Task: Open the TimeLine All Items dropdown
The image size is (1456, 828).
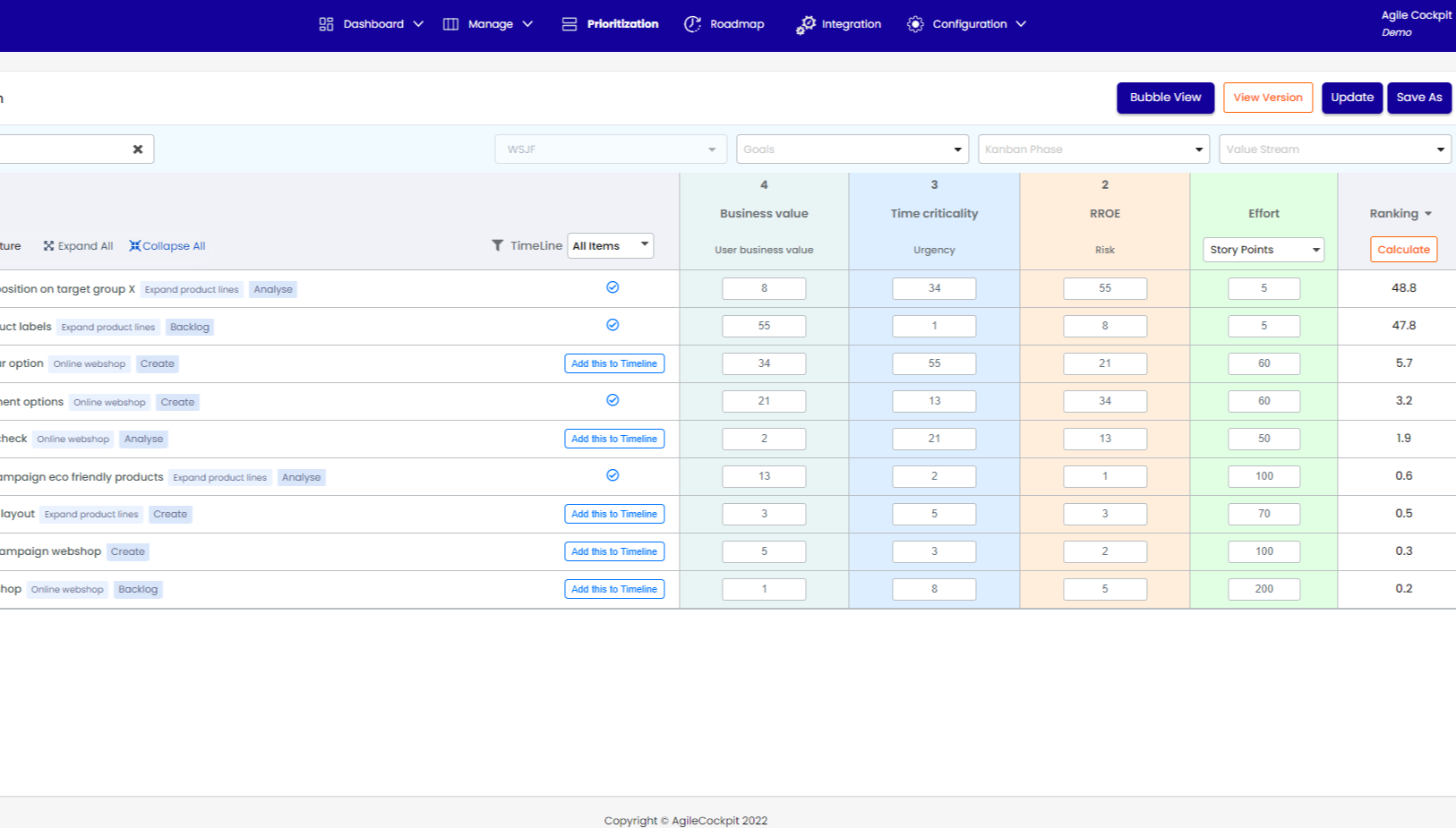Action: pyautogui.click(x=611, y=245)
